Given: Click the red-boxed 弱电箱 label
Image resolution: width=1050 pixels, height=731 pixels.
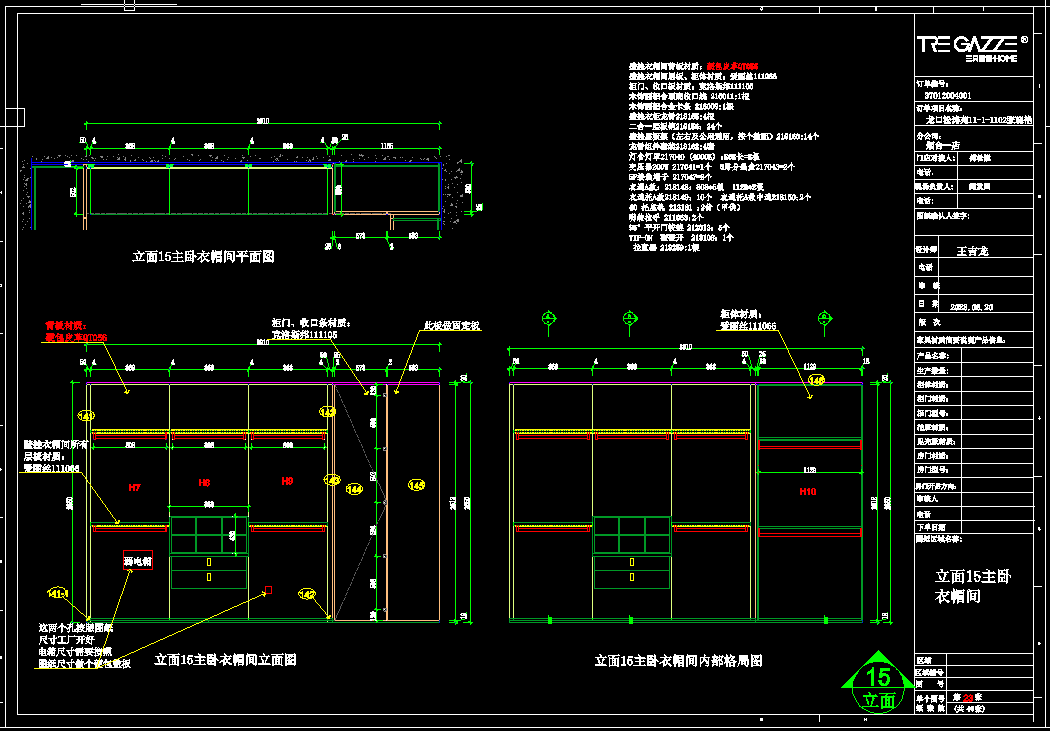Looking at the screenshot, I should pyautogui.click(x=138, y=560).
